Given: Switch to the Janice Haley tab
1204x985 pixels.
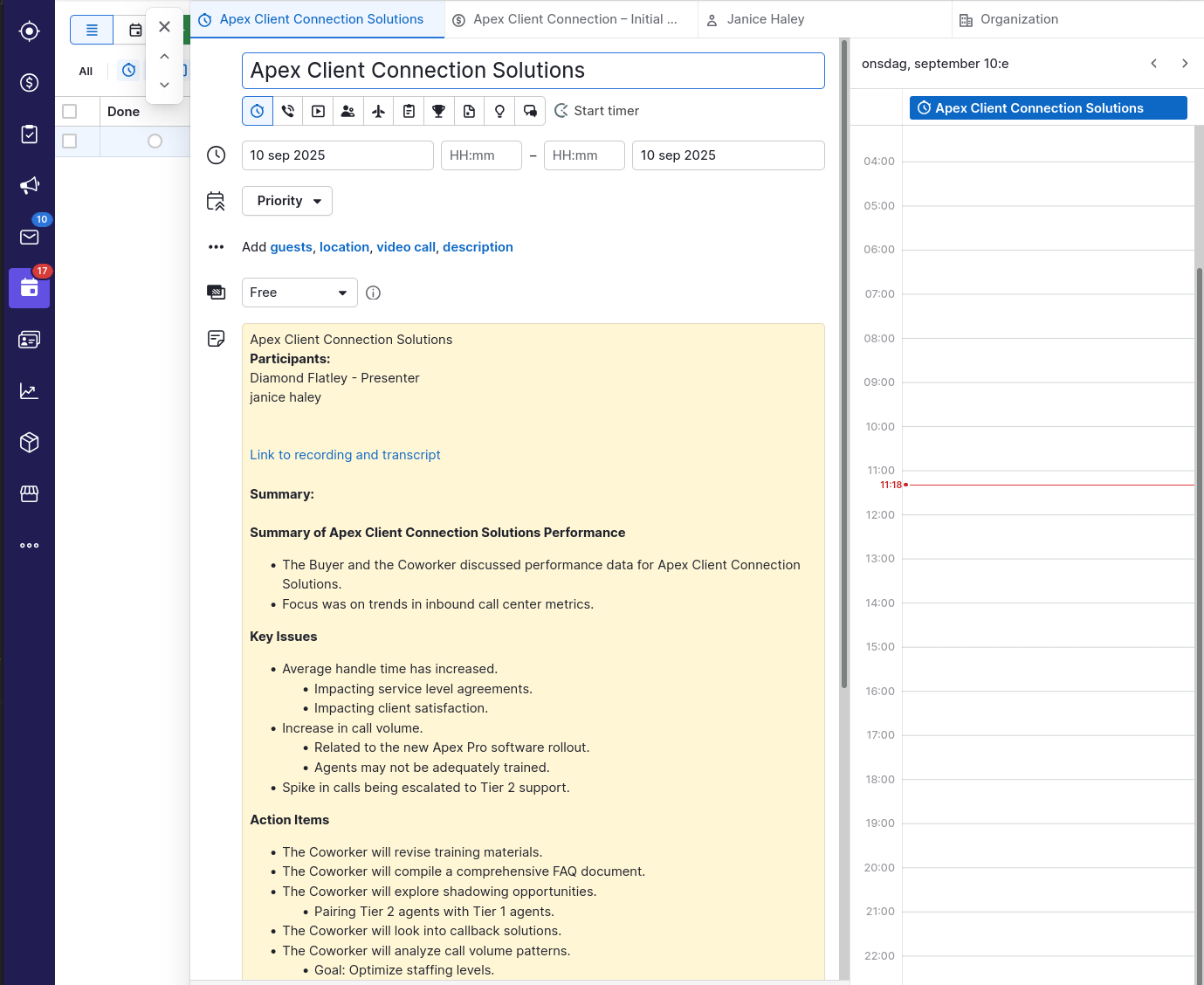Looking at the screenshot, I should click(x=765, y=19).
